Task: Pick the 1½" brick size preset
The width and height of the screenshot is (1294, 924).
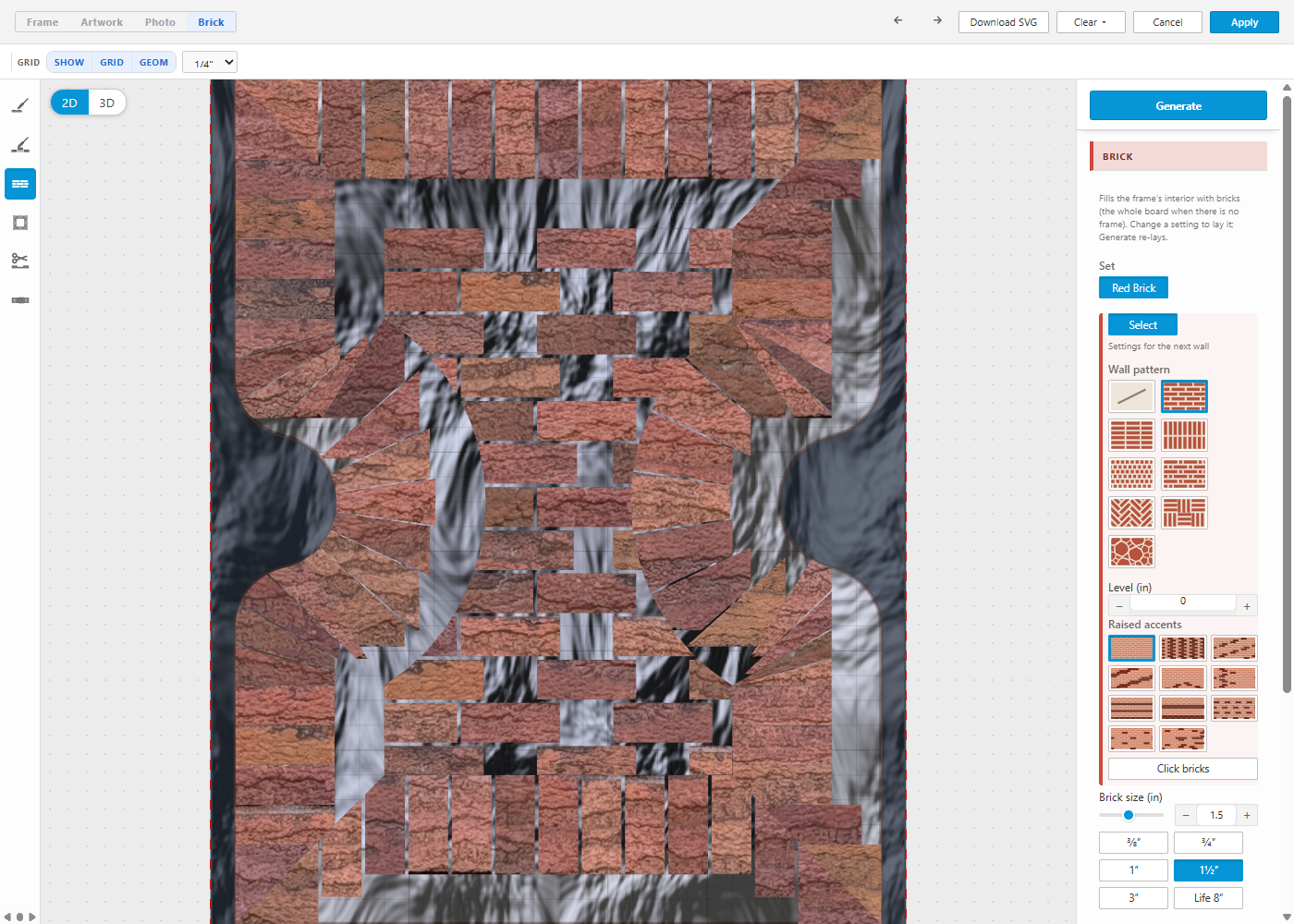Action: tap(1208, 870)
